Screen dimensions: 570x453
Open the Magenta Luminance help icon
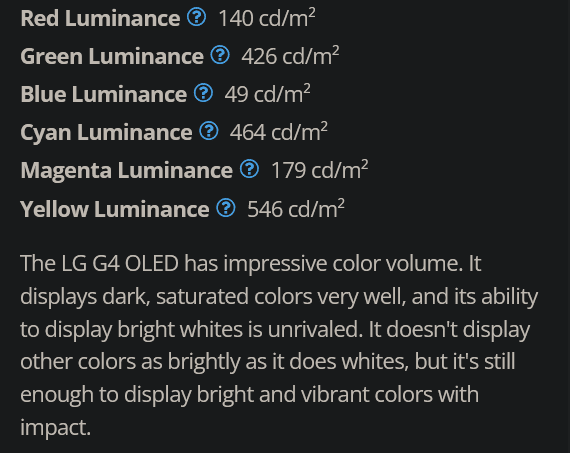[249, 169]
